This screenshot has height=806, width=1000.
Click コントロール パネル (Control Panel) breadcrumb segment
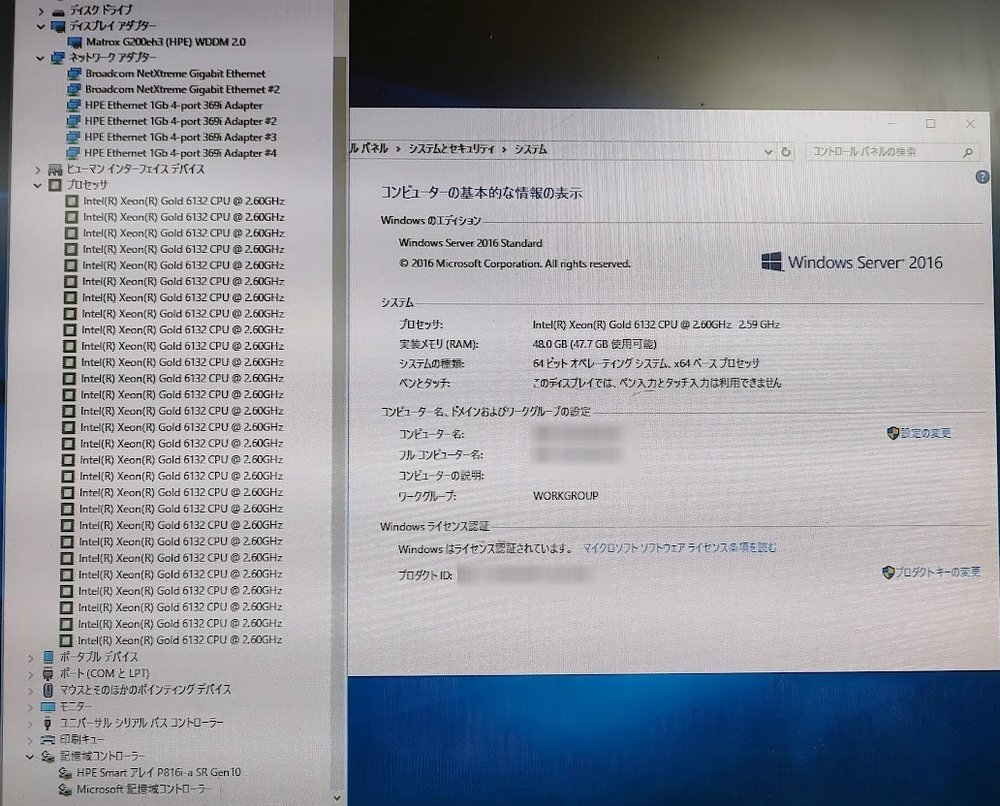pos(368,149)
